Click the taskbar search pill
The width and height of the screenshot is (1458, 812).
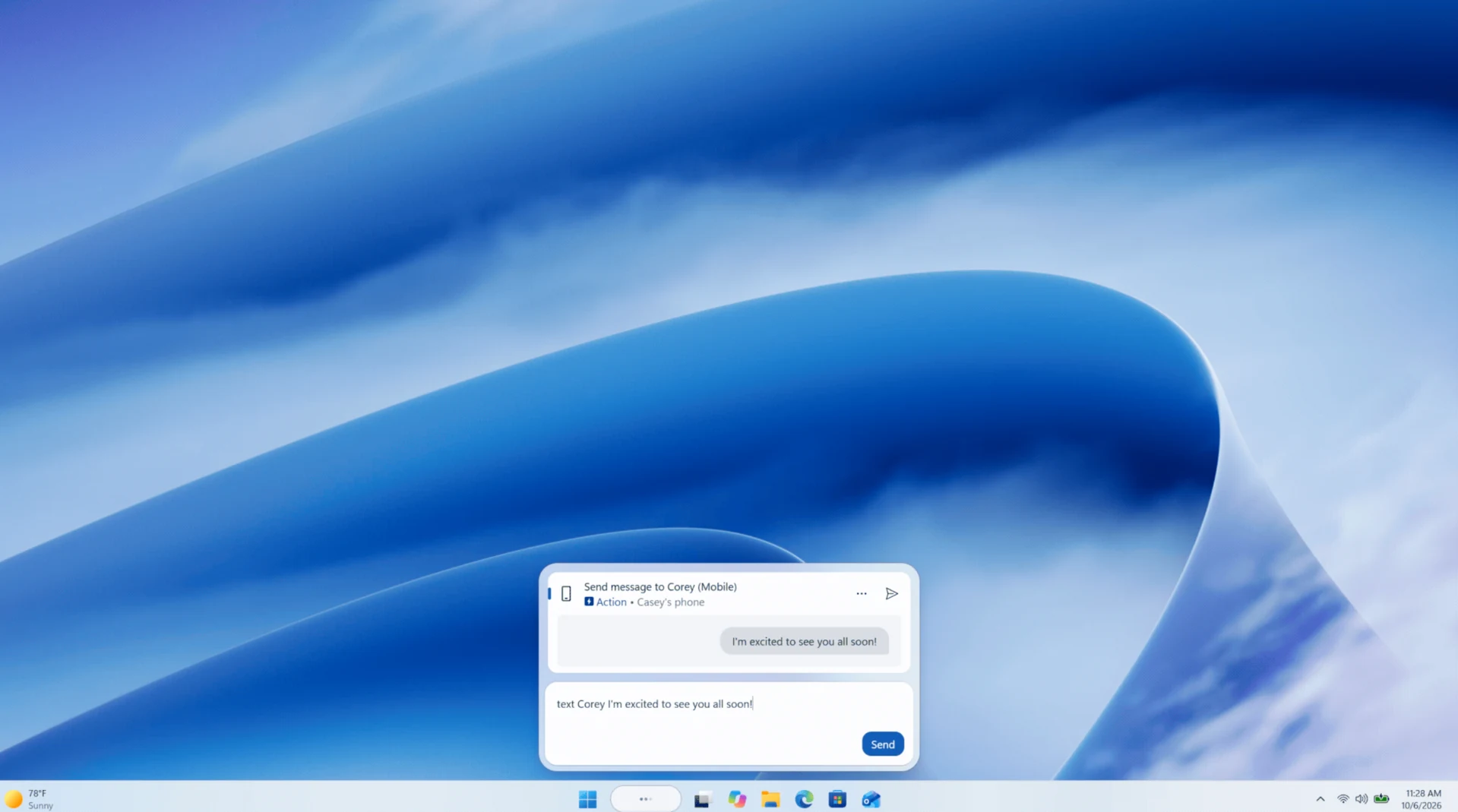[646, 799]
